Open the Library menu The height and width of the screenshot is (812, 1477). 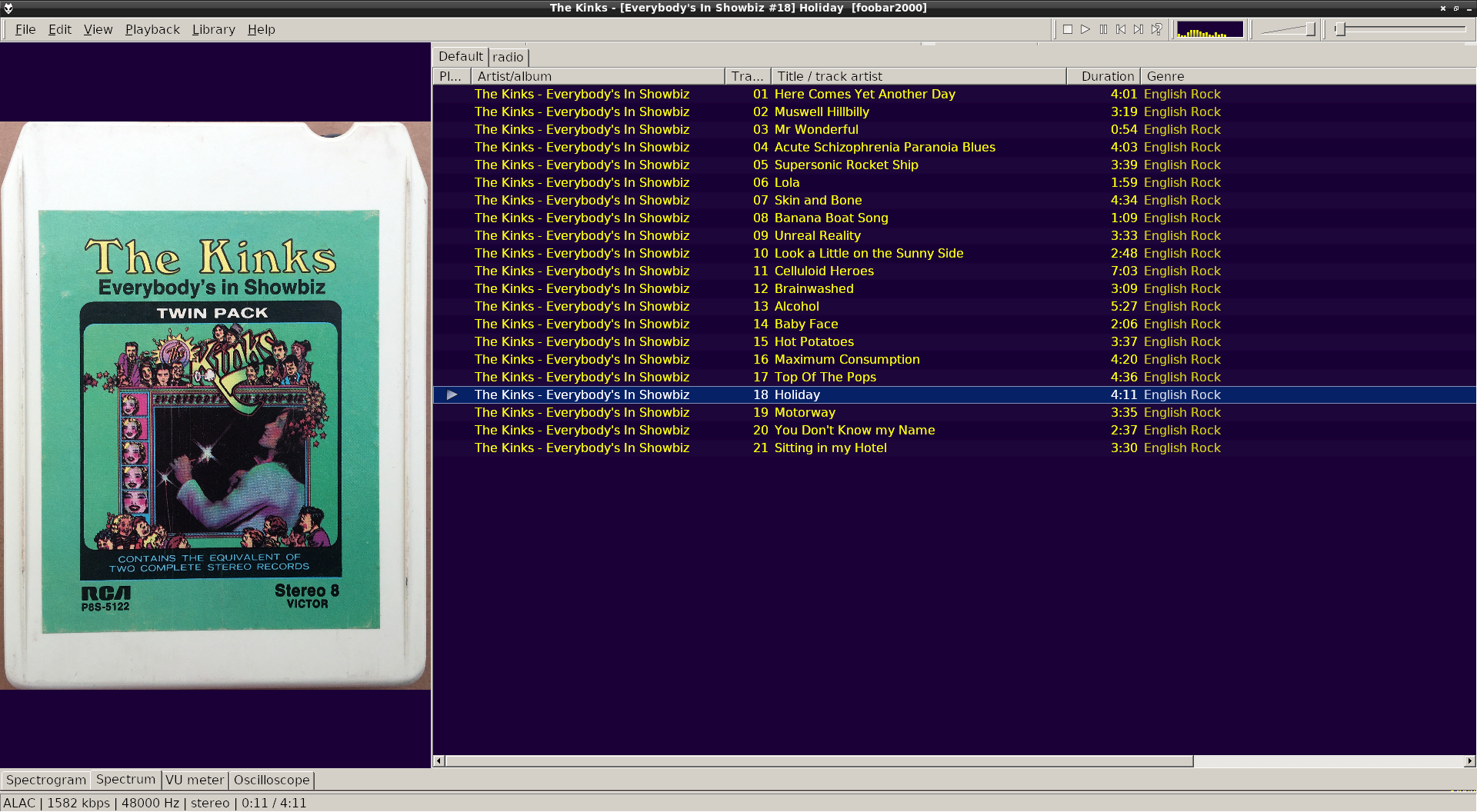(214, 29)
